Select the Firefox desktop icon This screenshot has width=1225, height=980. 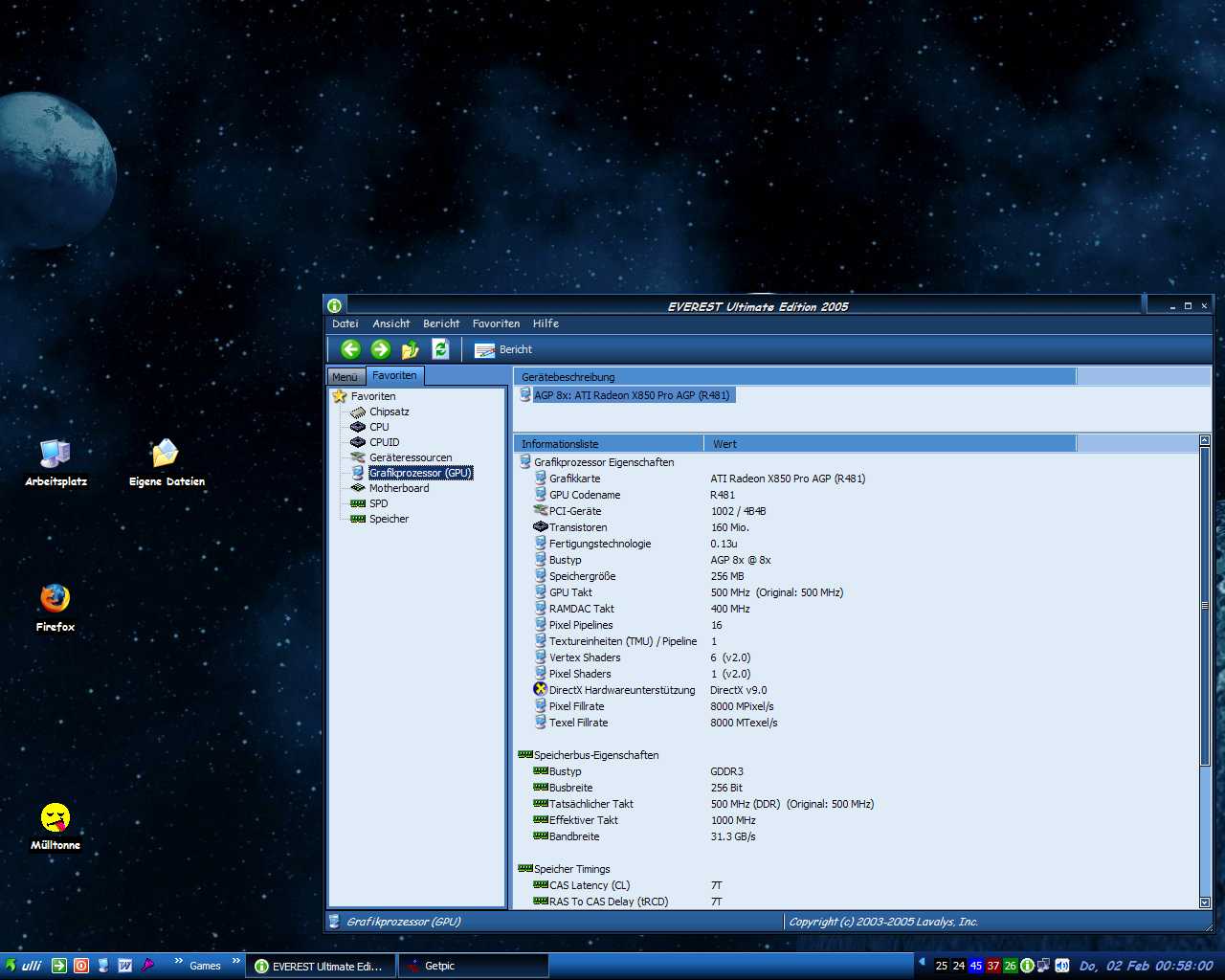click(x=56, y=609)
